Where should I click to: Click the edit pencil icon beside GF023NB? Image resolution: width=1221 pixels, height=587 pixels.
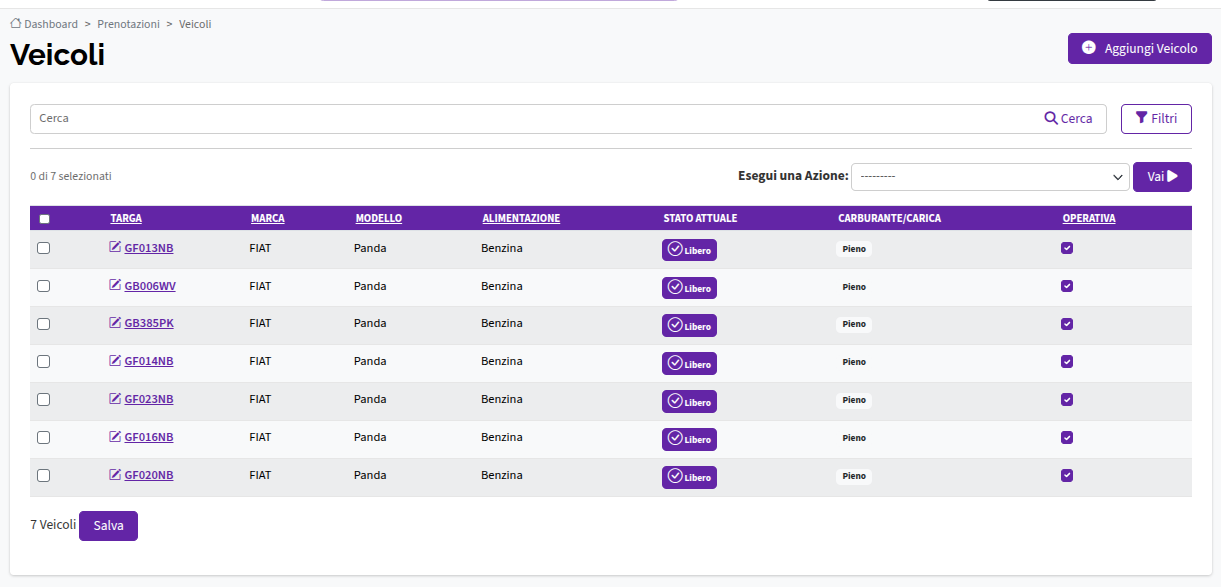tap(115, 399)
